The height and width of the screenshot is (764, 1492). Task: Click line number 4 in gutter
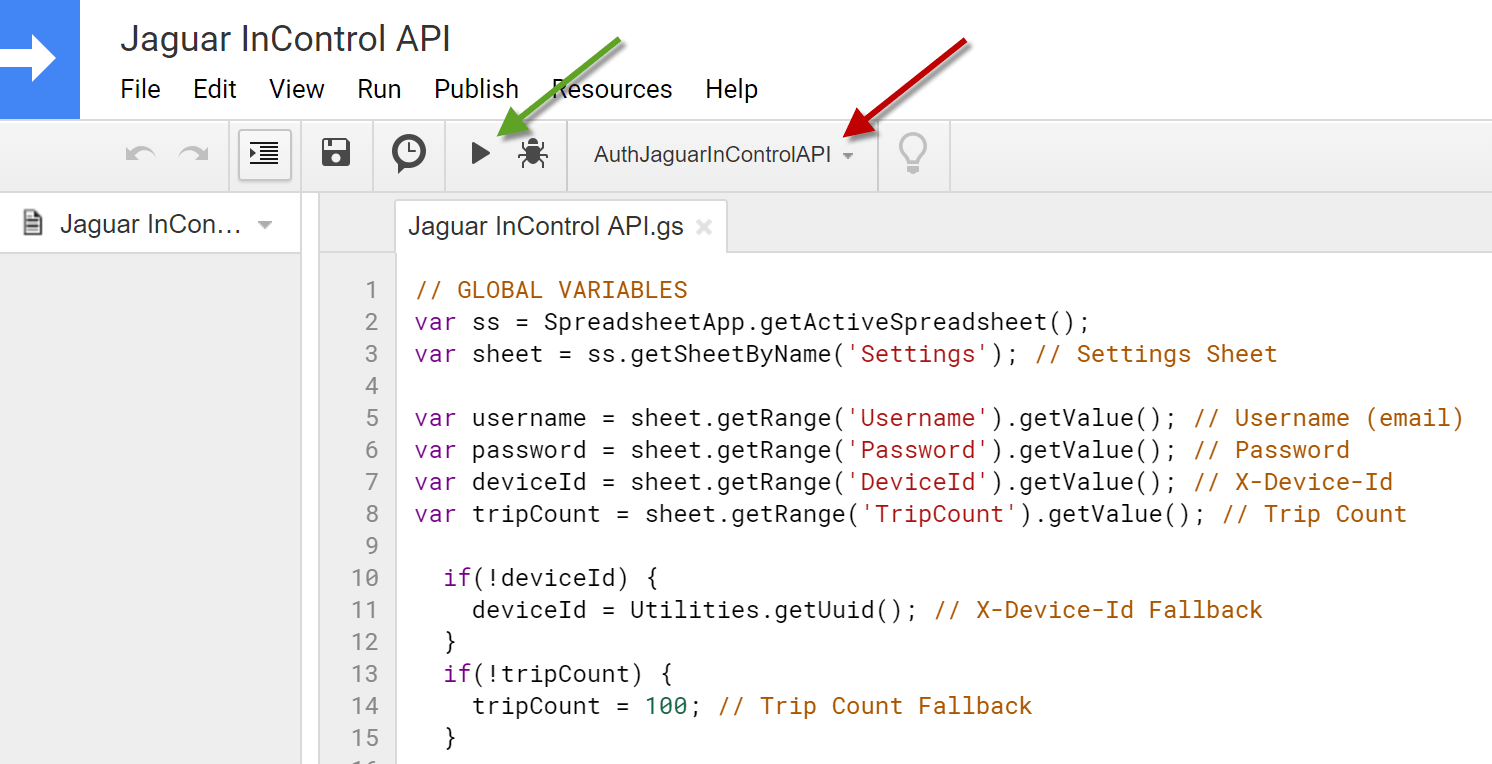point(372,386)
